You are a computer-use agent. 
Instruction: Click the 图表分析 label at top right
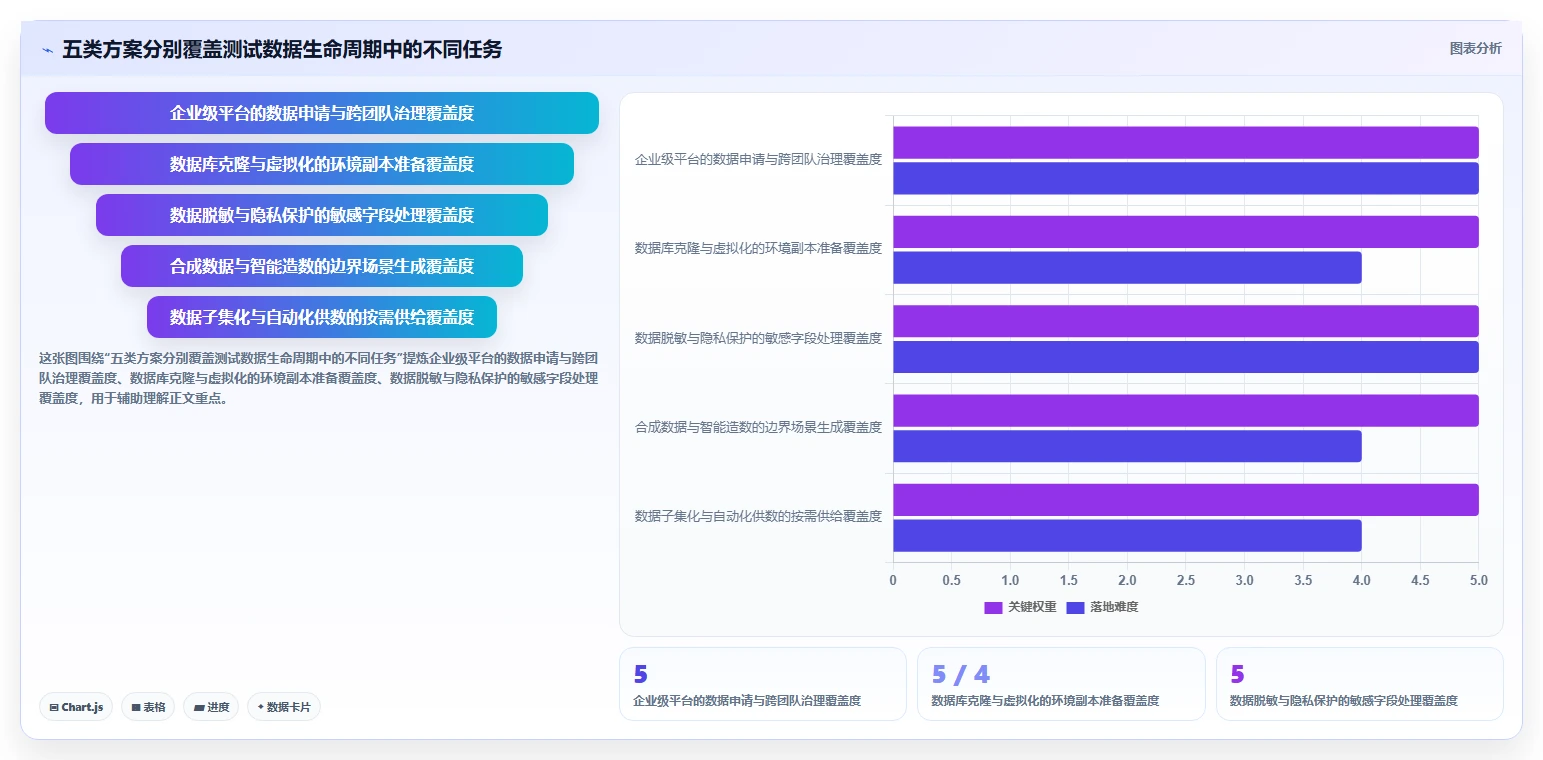1475,48
